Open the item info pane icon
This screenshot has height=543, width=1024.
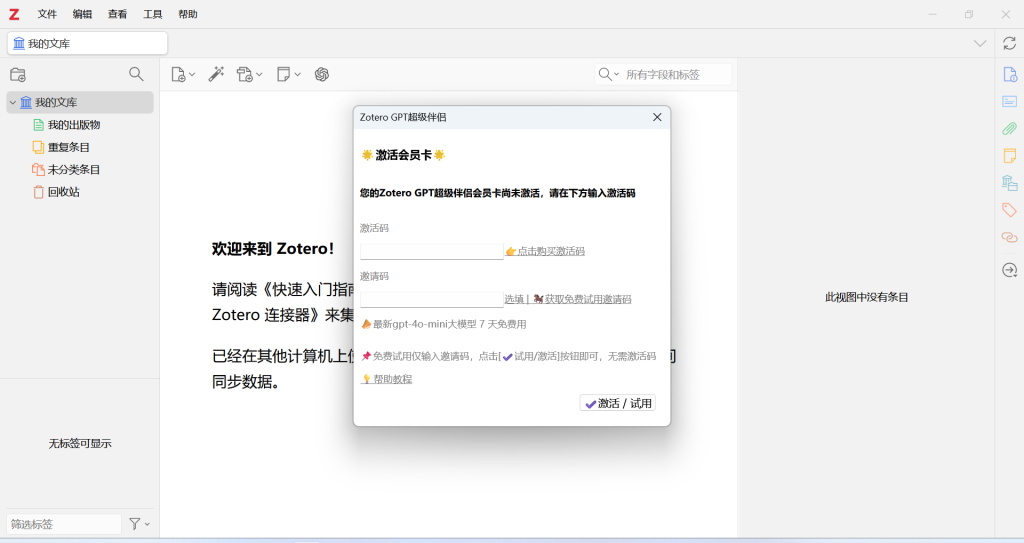click(x=1010, y=74)
